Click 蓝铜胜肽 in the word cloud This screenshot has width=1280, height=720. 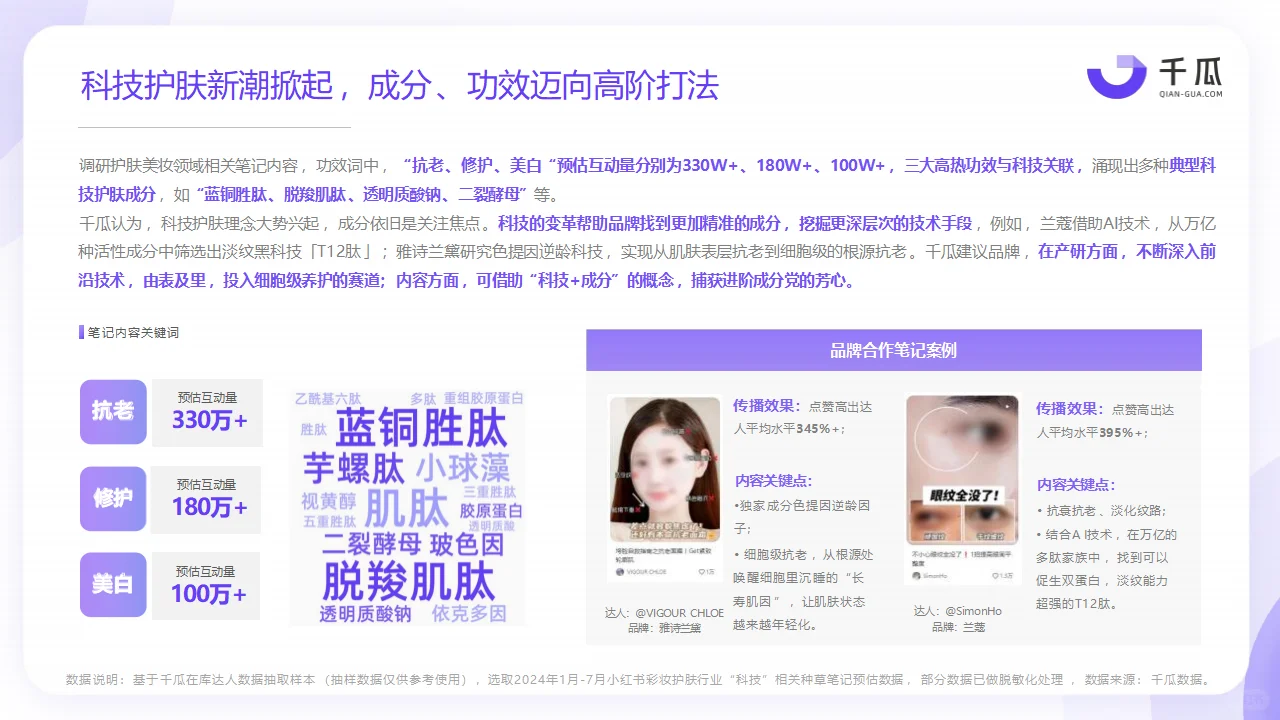pos(421,428)
